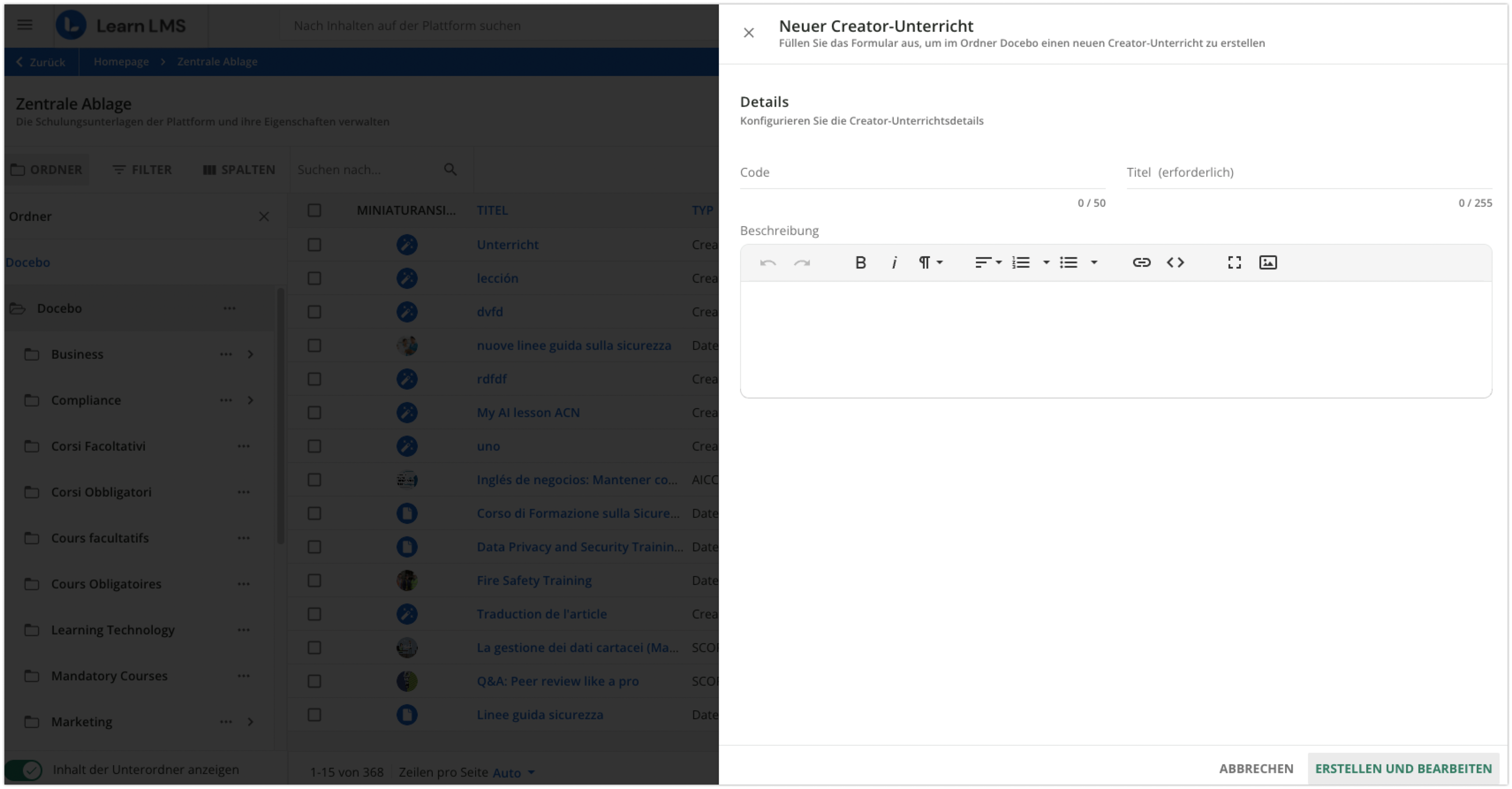Insert an ordered numbered list
Viewport: 1512px width, 789px height.
(x=1021, y=262)
